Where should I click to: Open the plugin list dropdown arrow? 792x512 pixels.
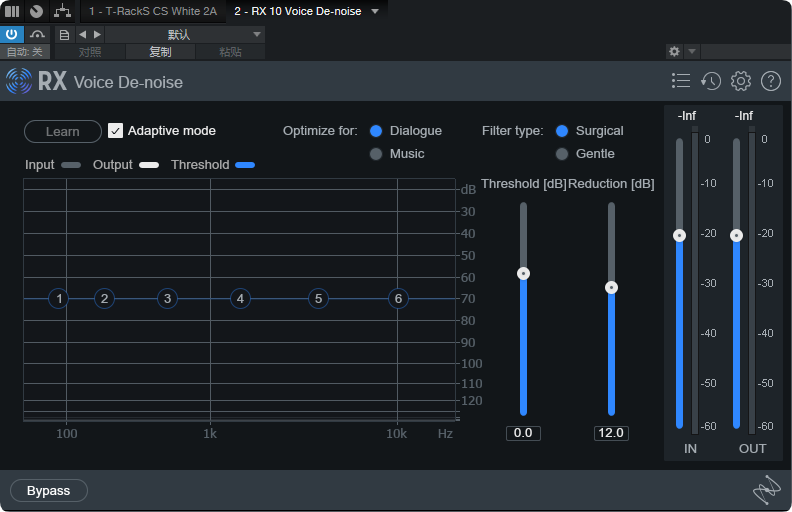(x=375, y=11)
